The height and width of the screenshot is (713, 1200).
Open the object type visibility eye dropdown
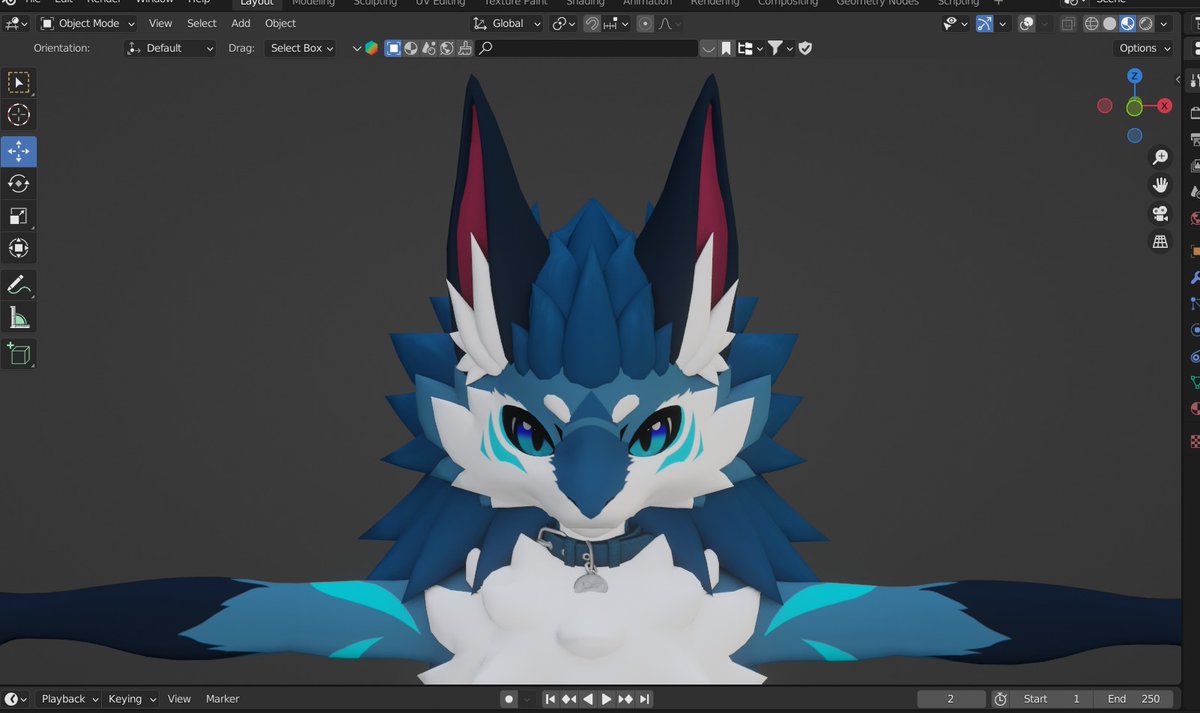[x=955, y=23]
